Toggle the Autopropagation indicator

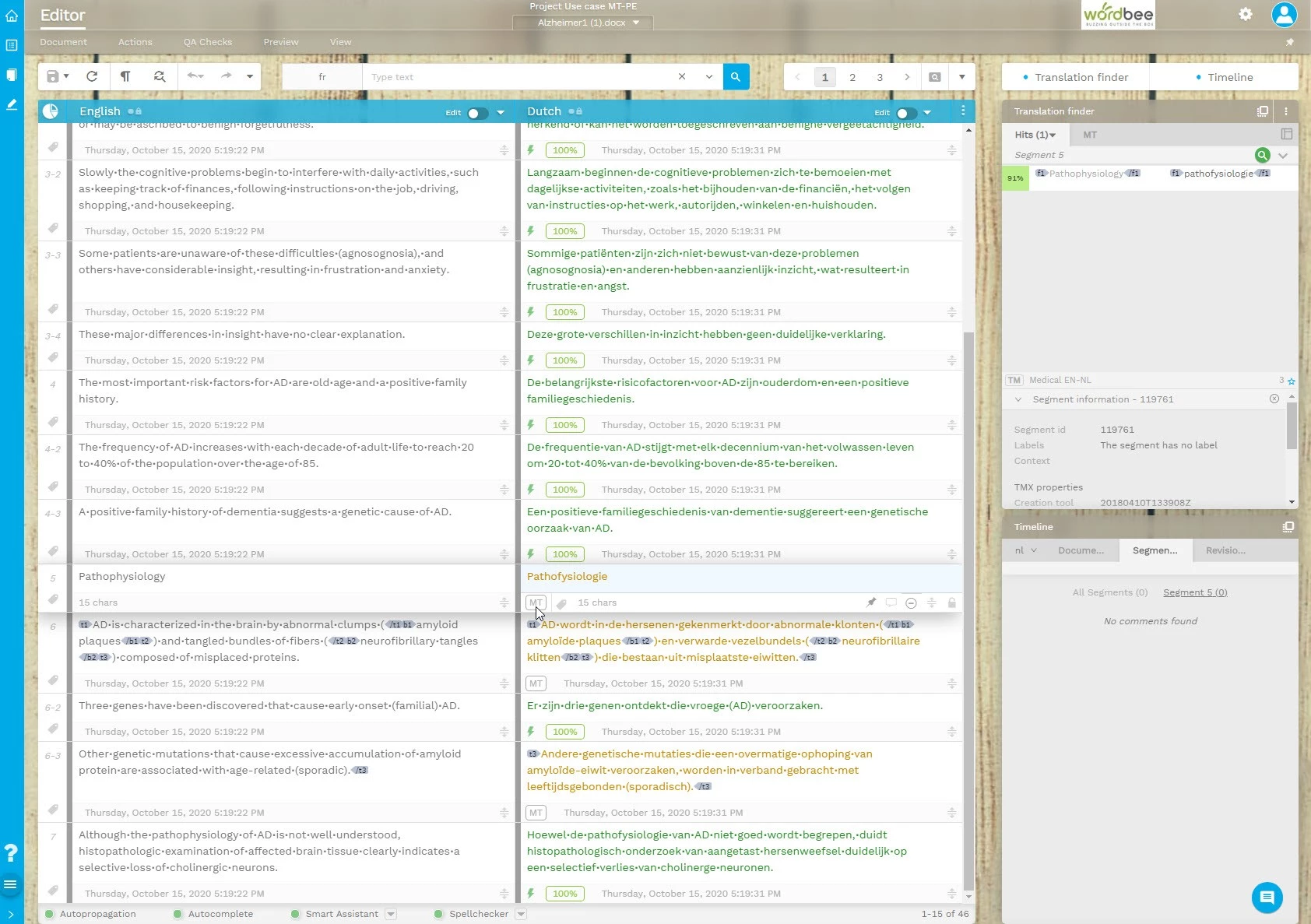pos(50,914)
